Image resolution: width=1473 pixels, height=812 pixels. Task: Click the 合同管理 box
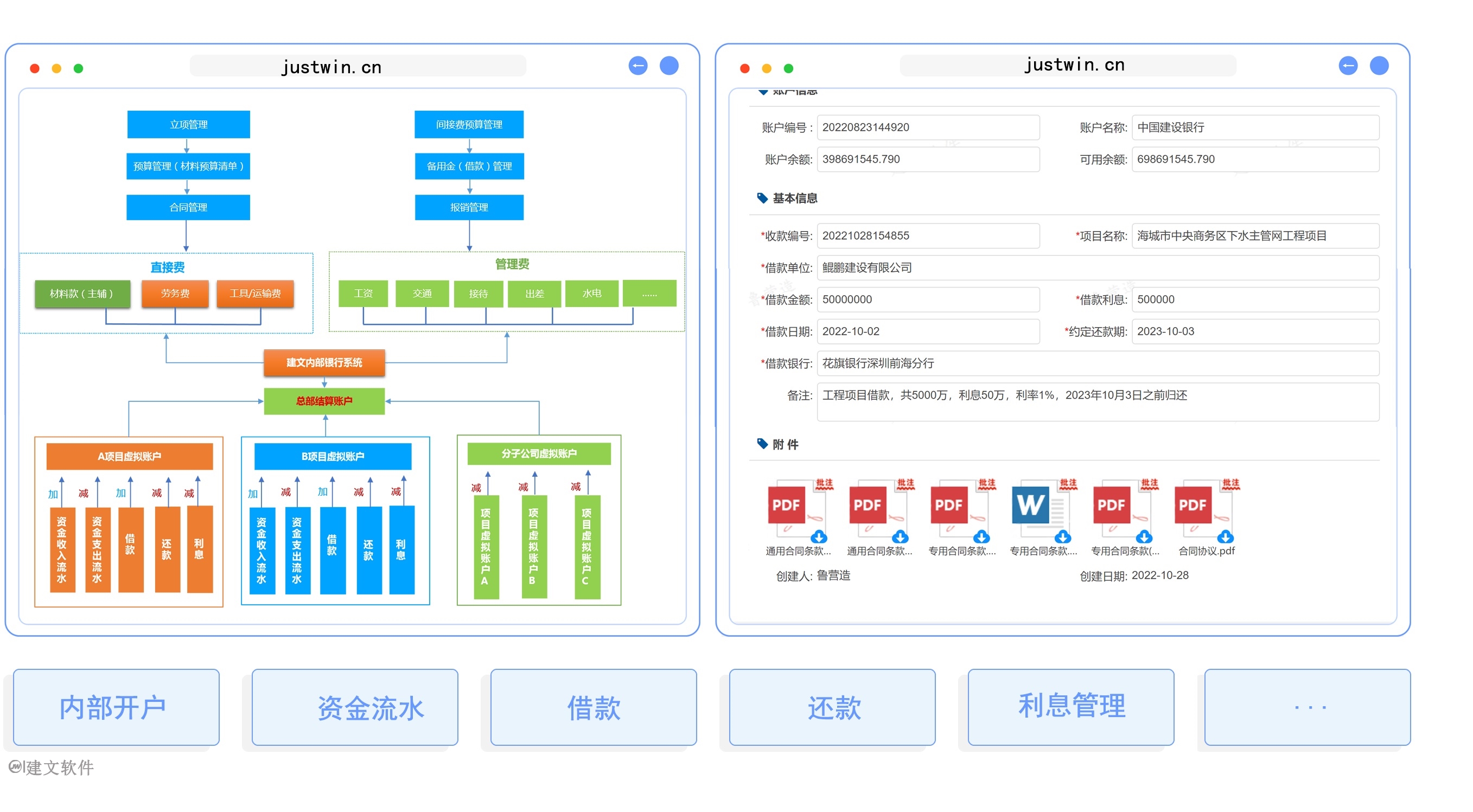pyautogui.click(x=188, y=207)
